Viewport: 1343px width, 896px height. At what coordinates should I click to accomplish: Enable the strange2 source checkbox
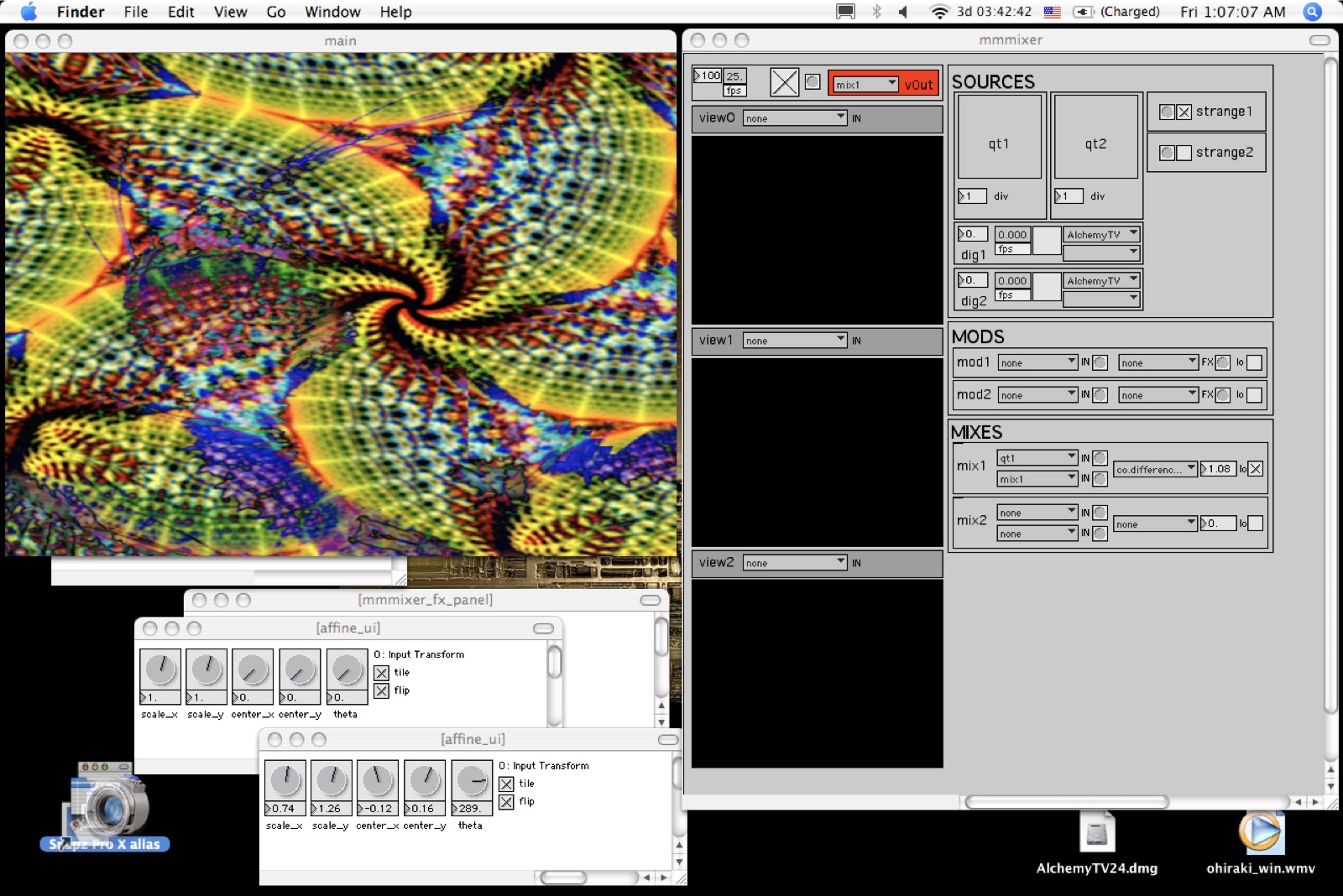click(x=1184, y=153)
